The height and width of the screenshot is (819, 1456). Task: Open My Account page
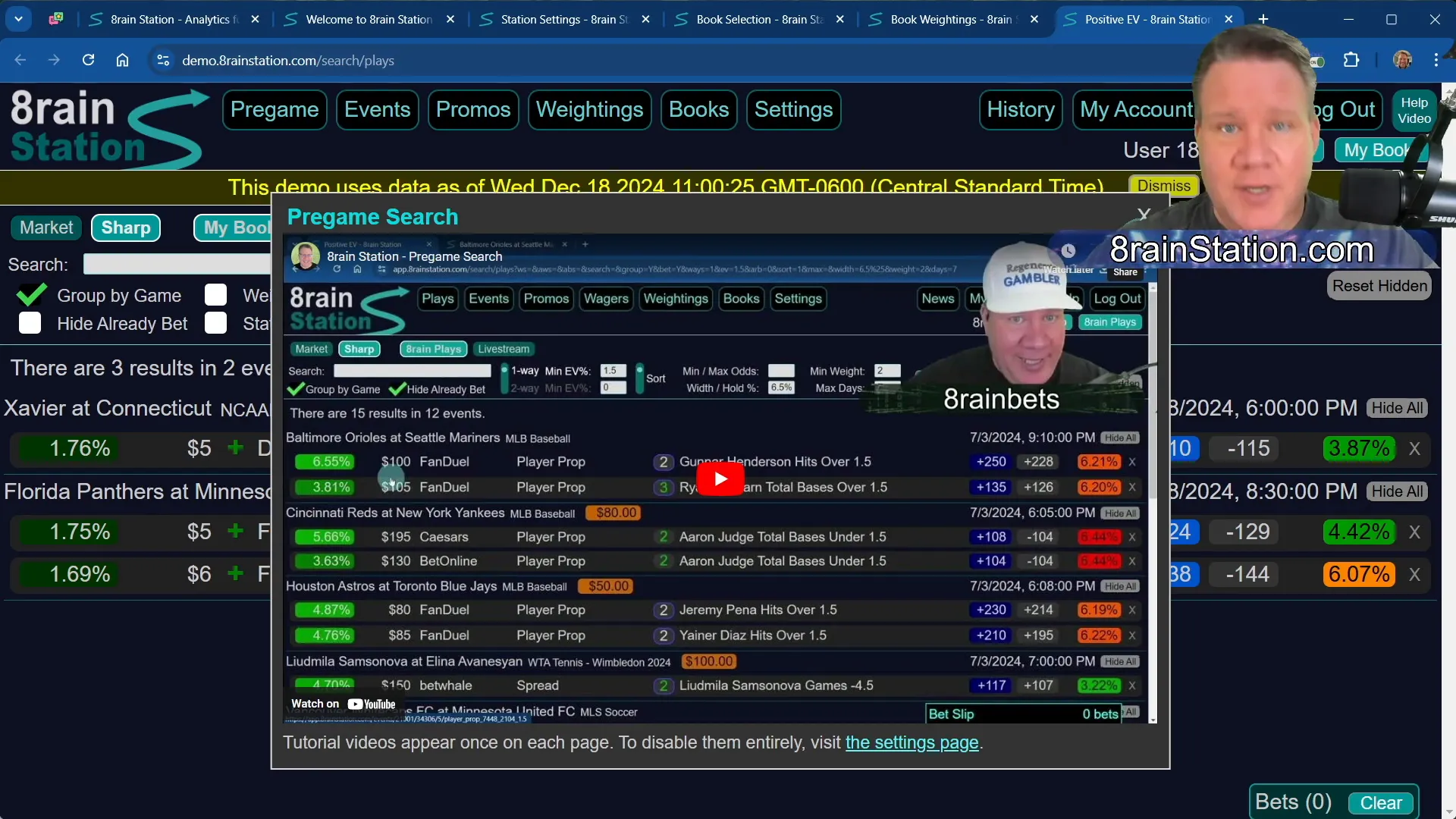[1136, 110]
